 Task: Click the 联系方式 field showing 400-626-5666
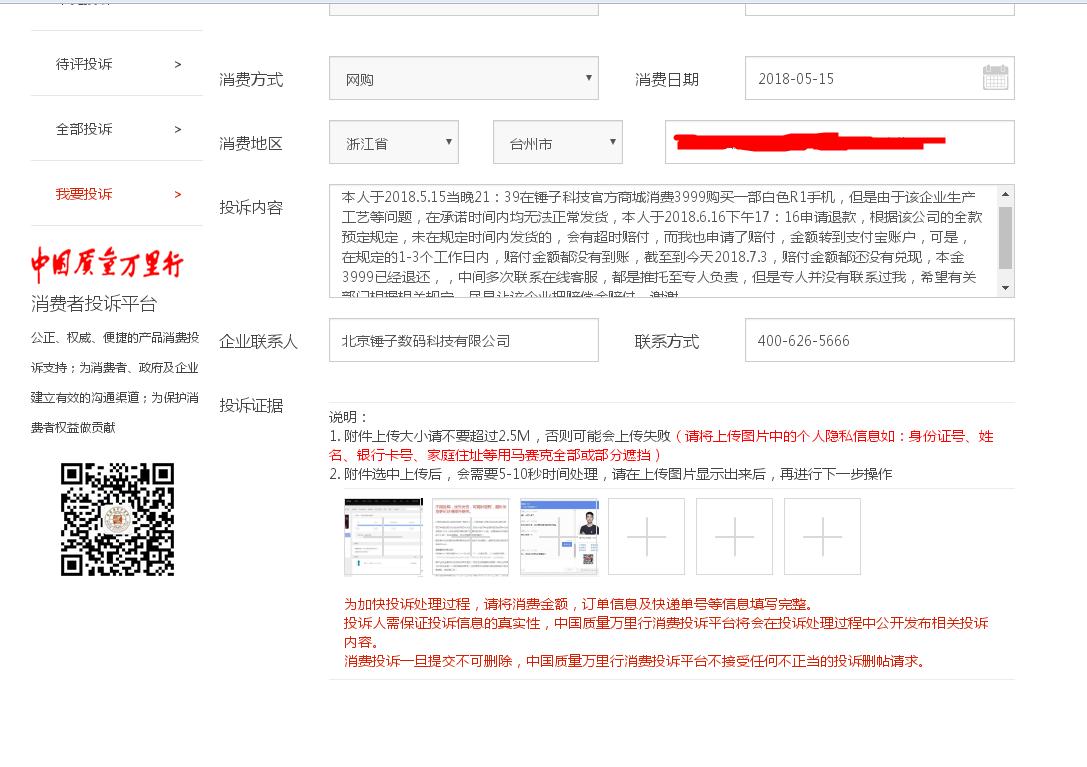coord(880,340)
